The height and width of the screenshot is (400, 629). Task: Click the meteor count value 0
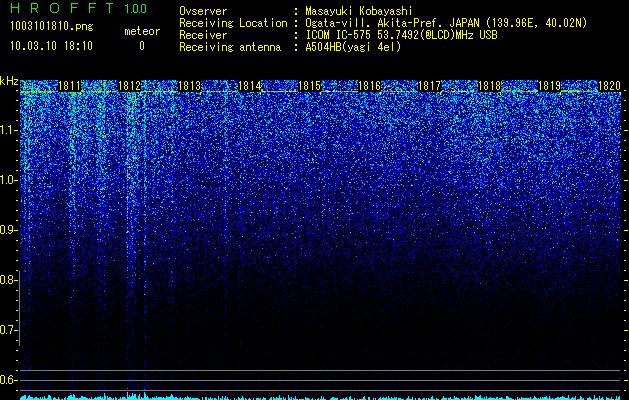click(x=142, y=46)
